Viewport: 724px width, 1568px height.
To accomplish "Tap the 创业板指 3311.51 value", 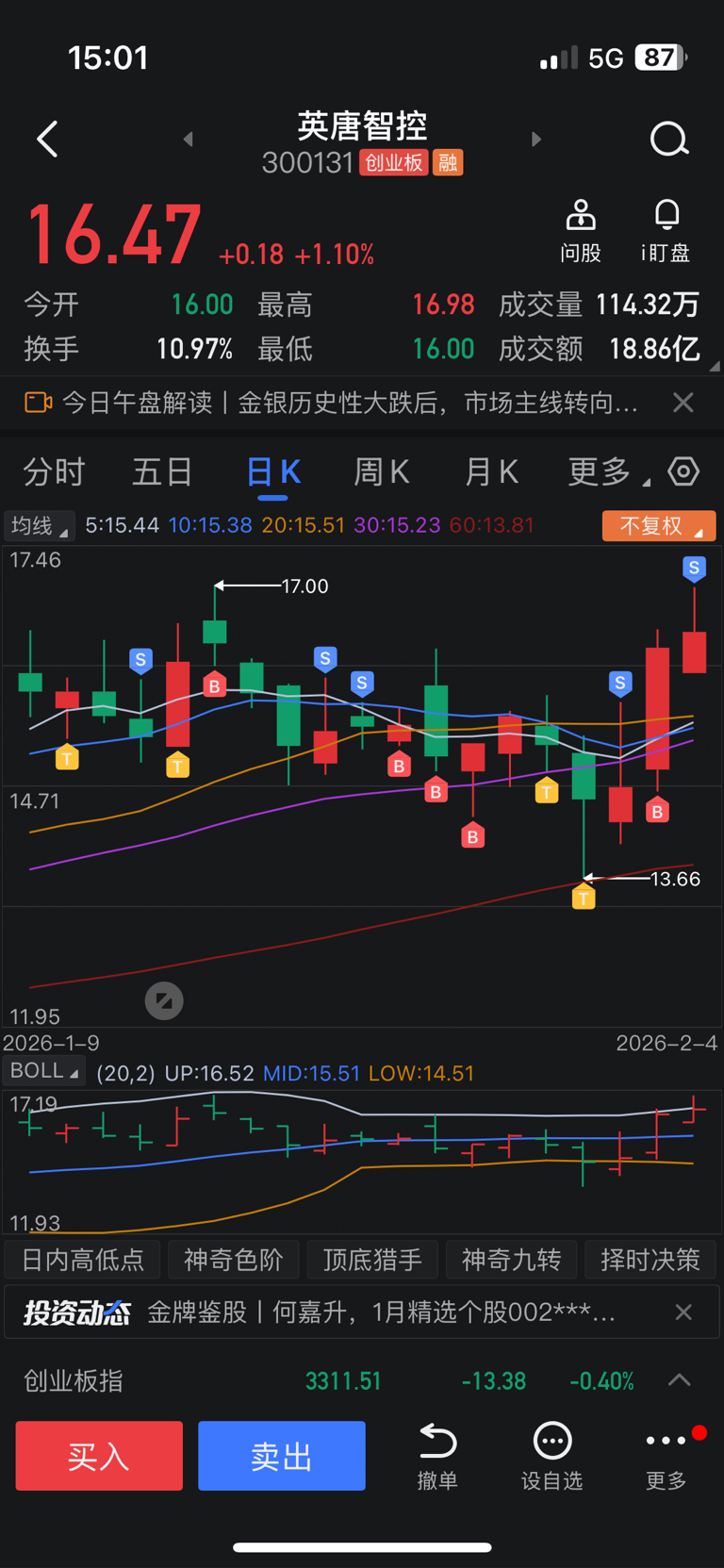I will point(343,1381).
